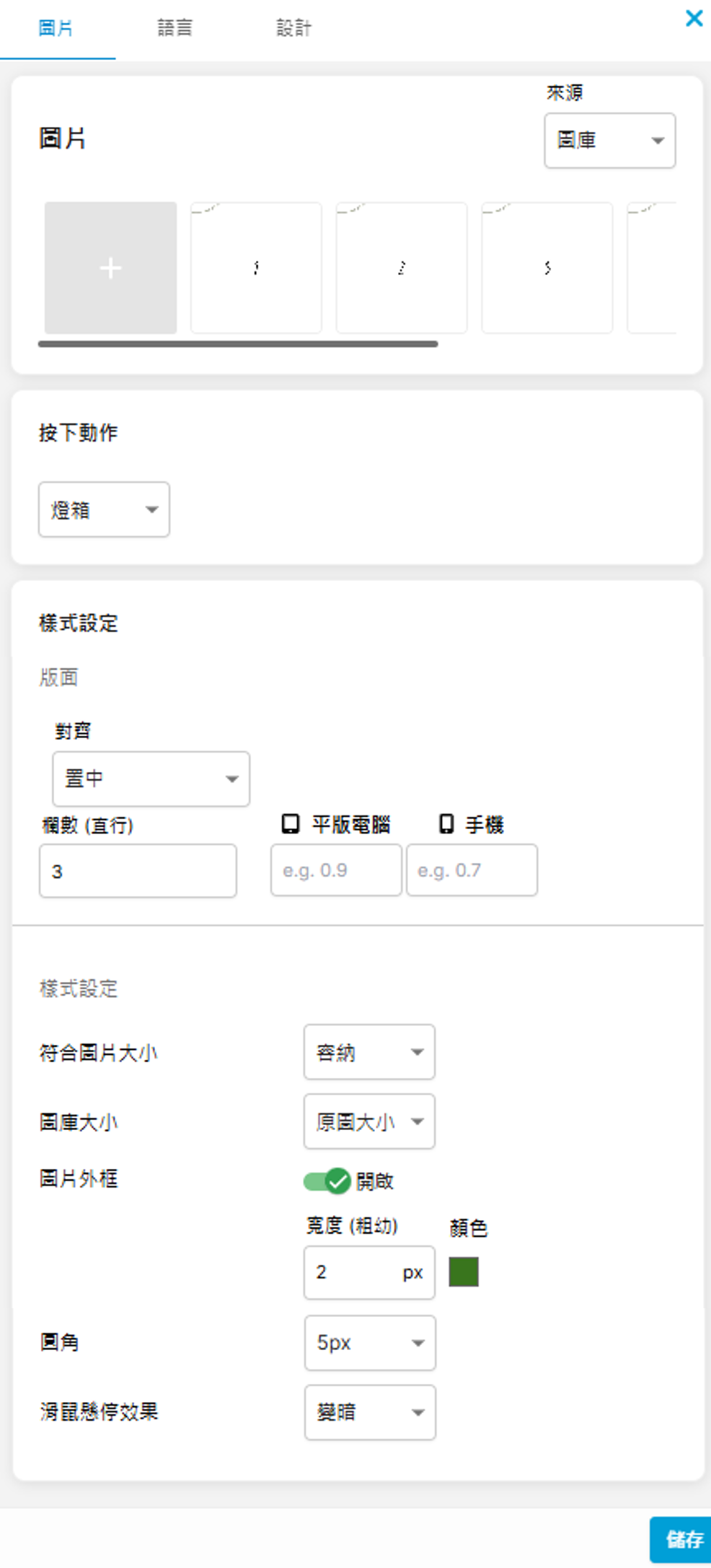Expand the 對齊 alignment dropdown
This screenshot has height=1568, width=711.
pos(151,779)
